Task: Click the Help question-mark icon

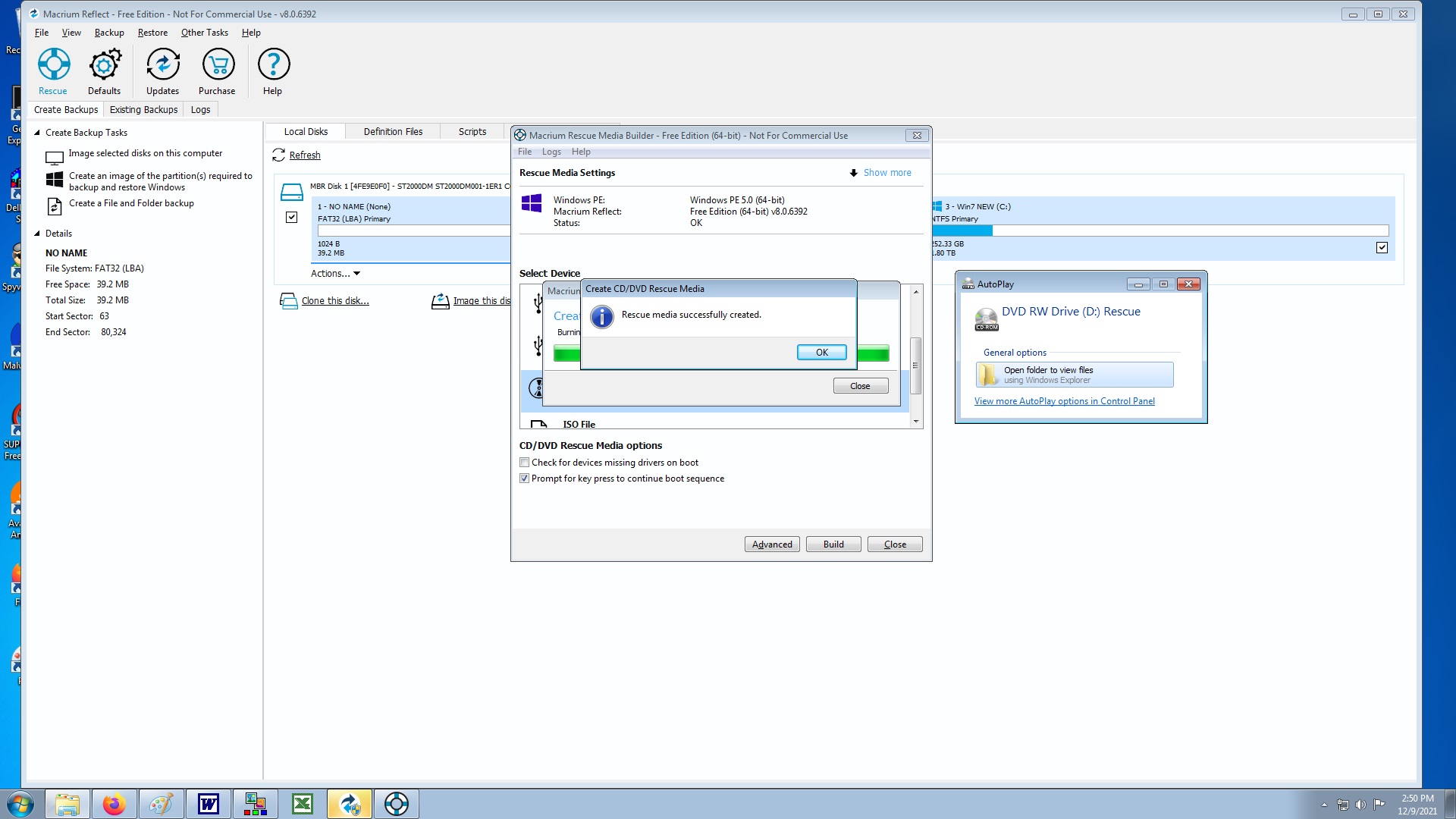Action: pyautogui.click(x=274, y=64)
